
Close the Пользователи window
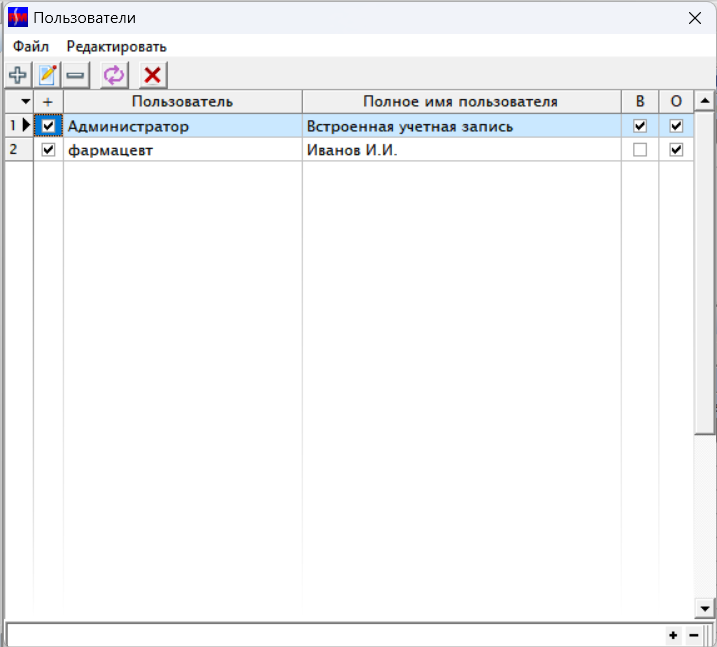click(x=695, y=18)
